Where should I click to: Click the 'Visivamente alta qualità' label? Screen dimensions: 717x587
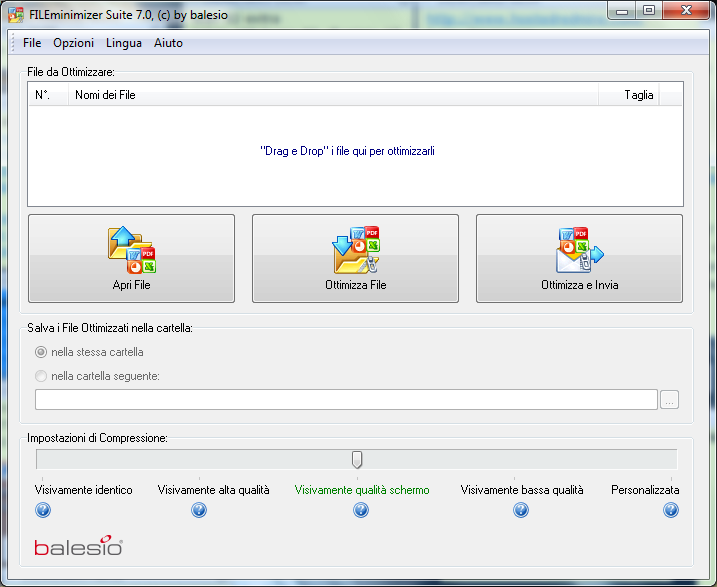pos(214,490)
